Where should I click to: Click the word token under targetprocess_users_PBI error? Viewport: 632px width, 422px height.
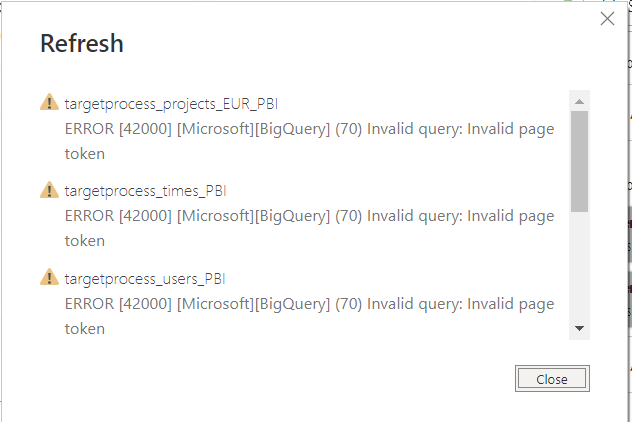point(85,329)
